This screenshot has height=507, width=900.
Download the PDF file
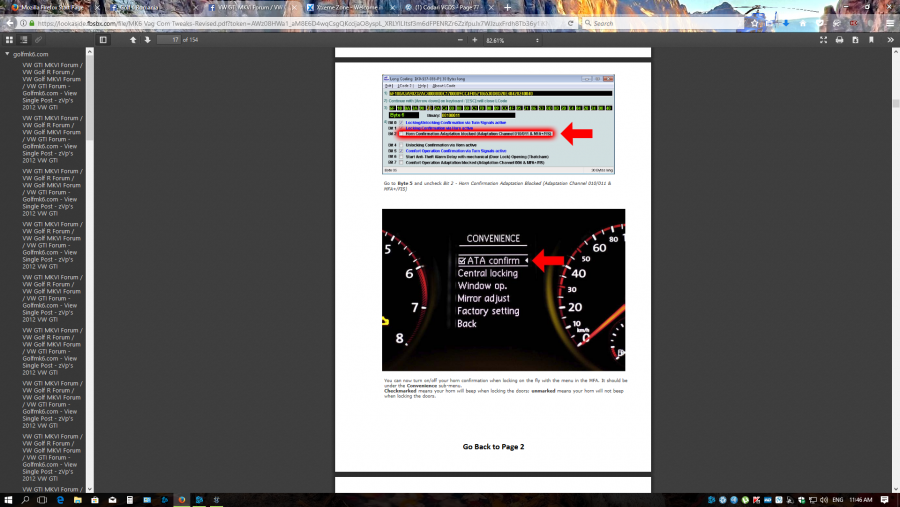[855, 40]
